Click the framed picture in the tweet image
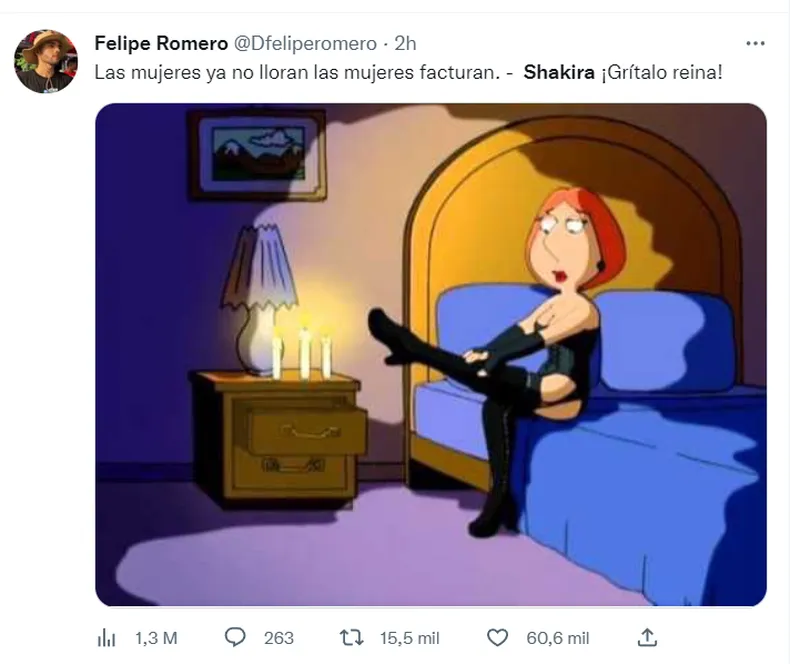The image size is (790, 664). 256,152
